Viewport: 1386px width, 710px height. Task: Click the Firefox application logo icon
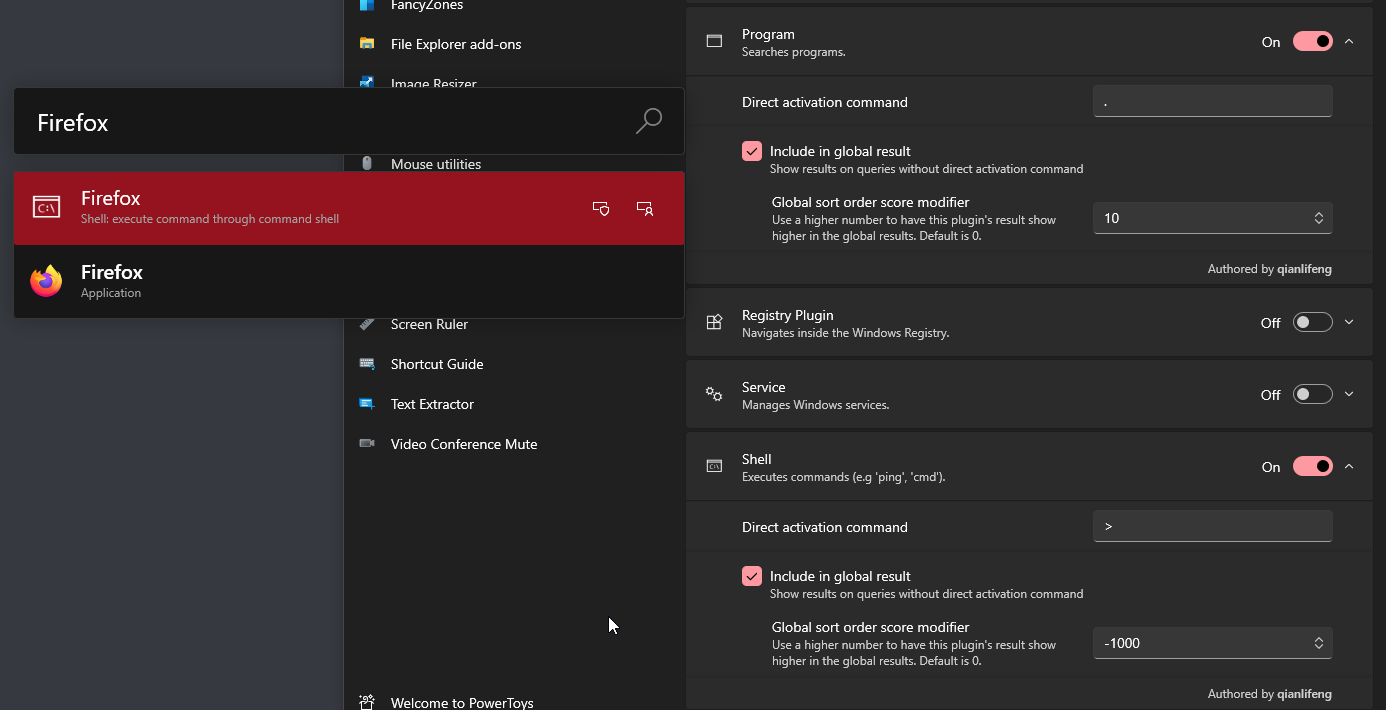(x=46, y=281)
